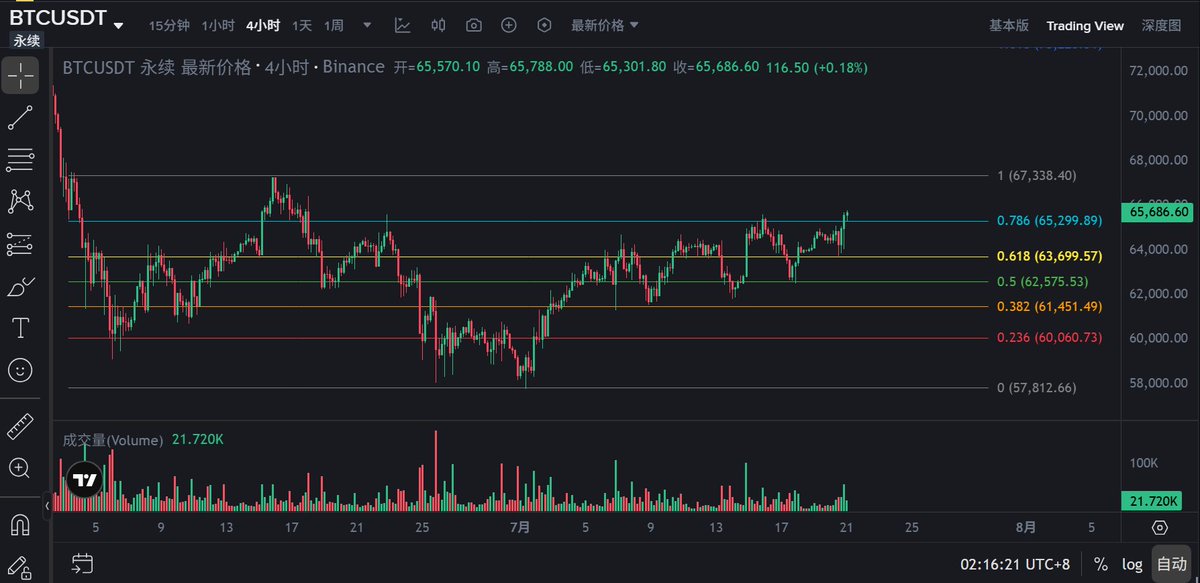Open candlestick chart type selector
This screenshot has width=1200, height=583.
coord(438,25)
